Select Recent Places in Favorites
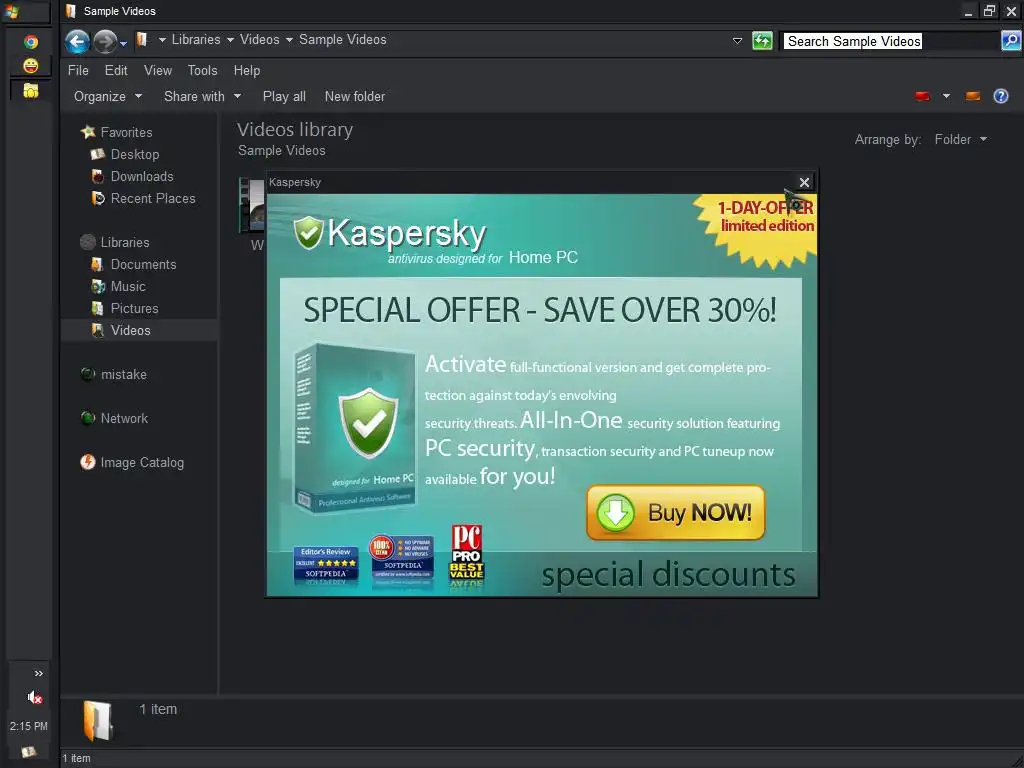1024x768 pixels. [x=153, y=199]
